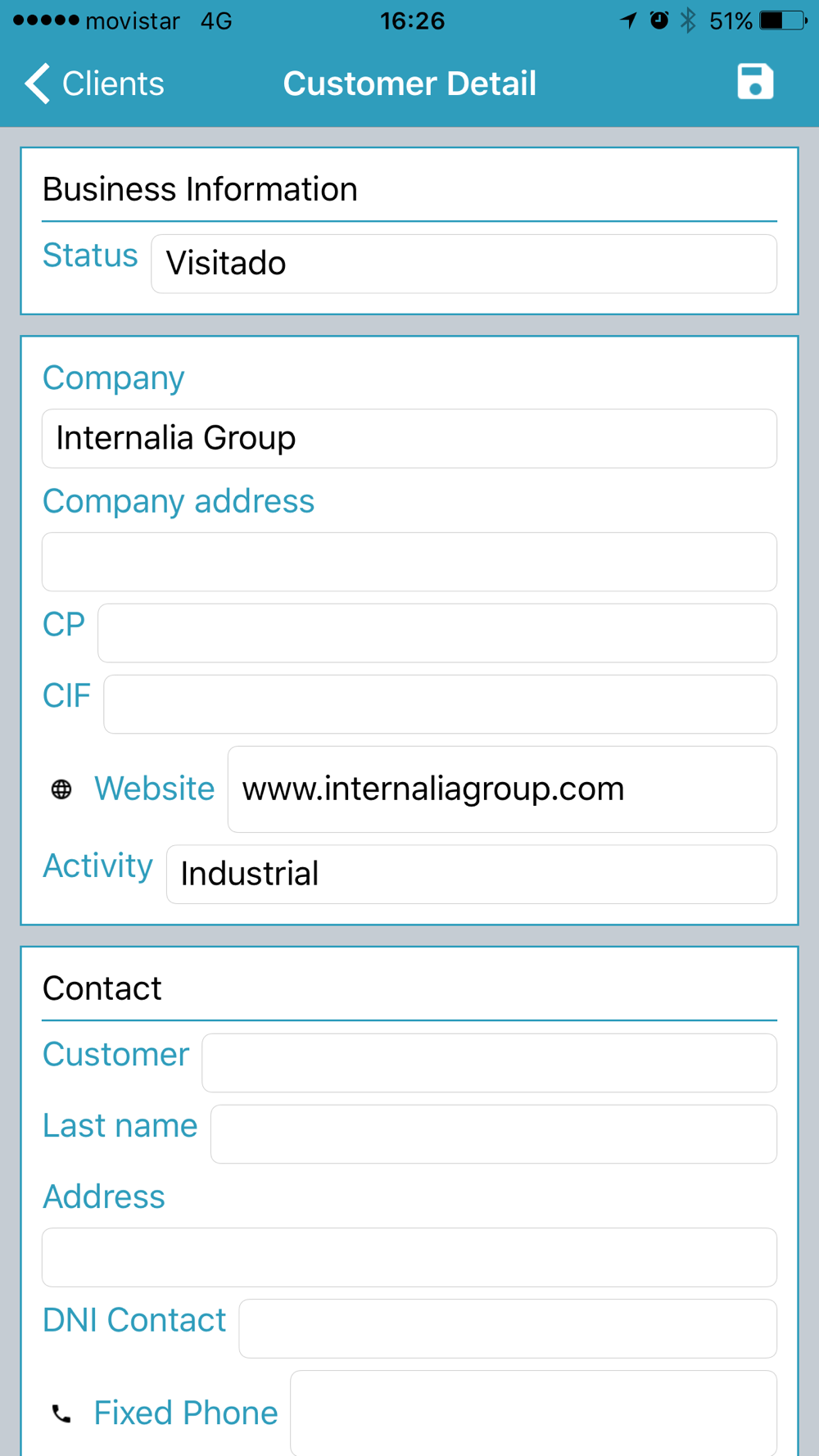
Task: Tap the Website label link
Action: 154,789
